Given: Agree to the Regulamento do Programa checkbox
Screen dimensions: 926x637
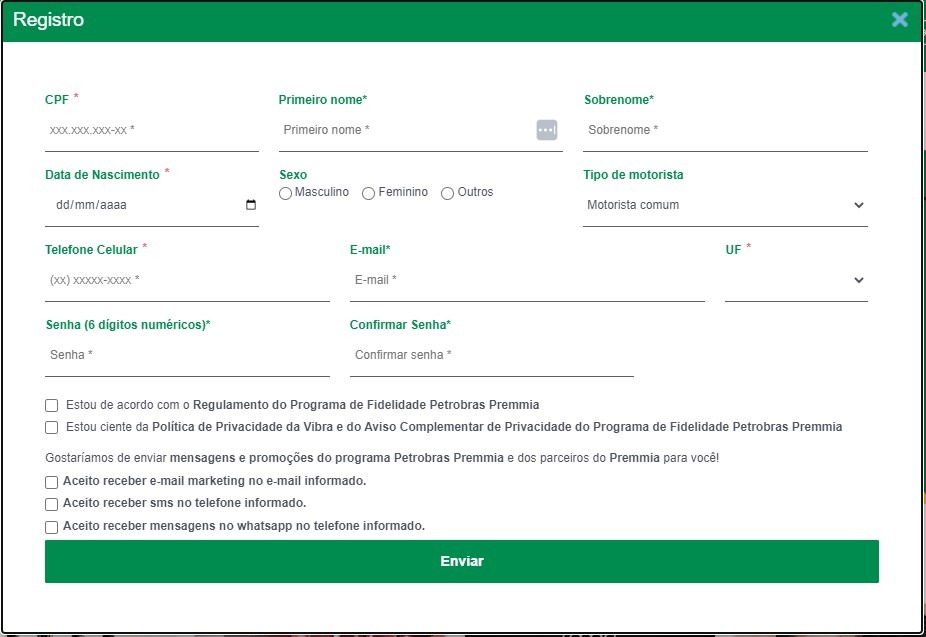Looking at the screenshot, I should pyautogui.click(x=52, y=406).
